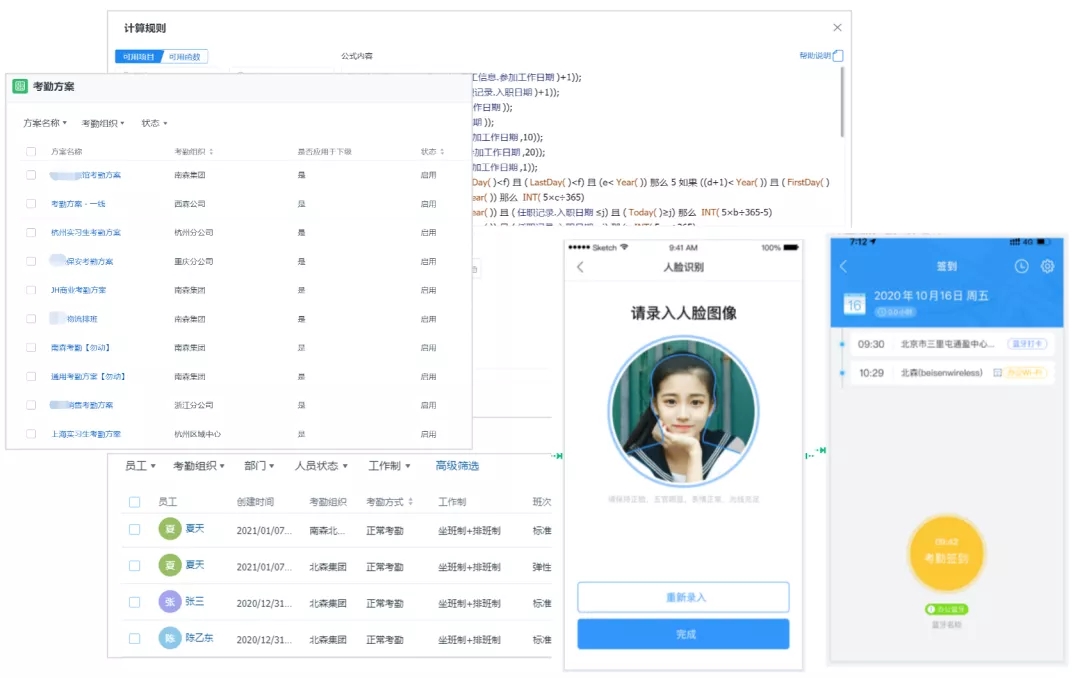The width and height of the screenshot is (1080, 678).
Task: Click 浙江分公司 cell in 考勤方案 table
Action: point(194,405)
